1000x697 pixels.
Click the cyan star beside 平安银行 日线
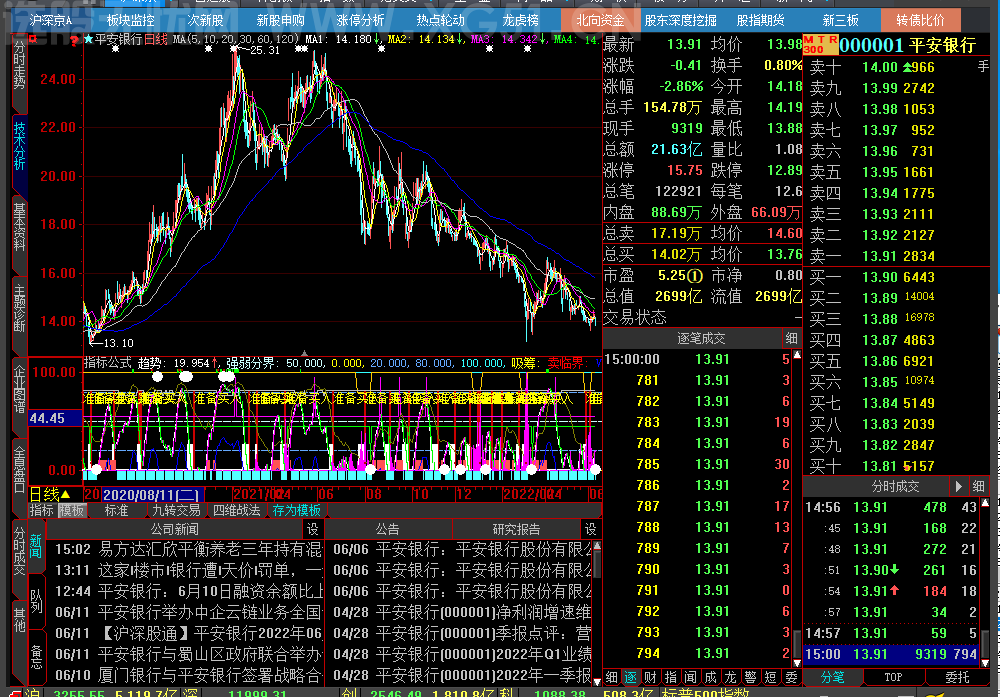(x=89, y=40)
